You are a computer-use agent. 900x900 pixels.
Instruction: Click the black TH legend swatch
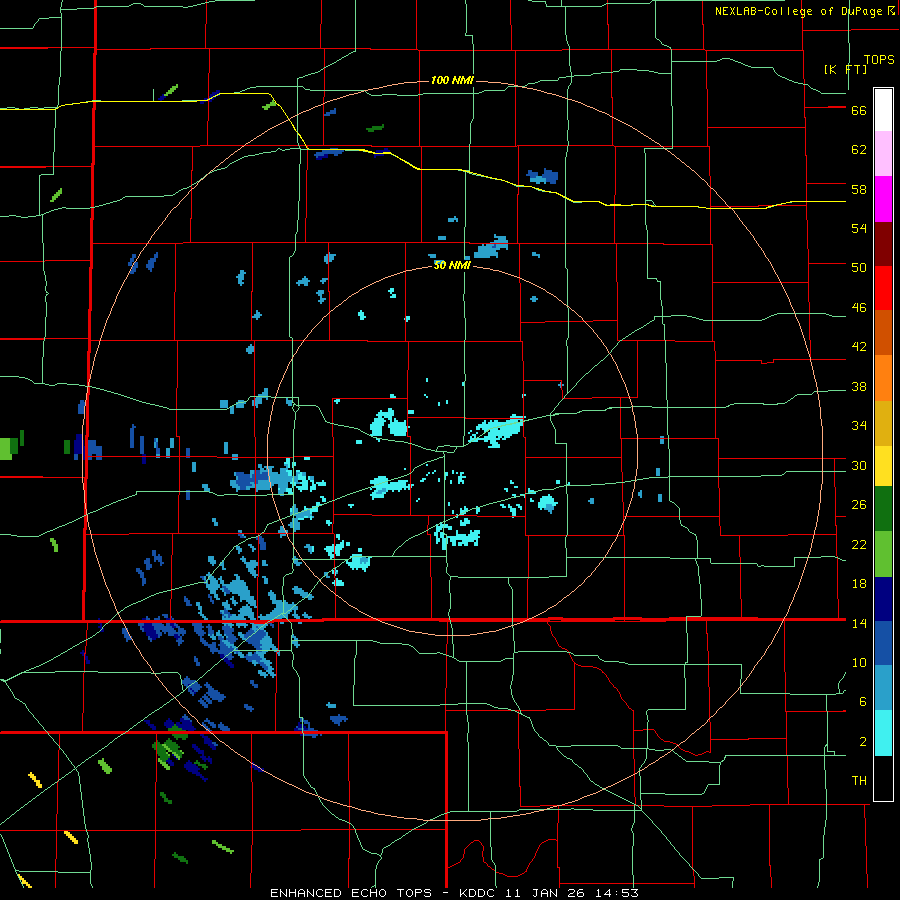883,778
